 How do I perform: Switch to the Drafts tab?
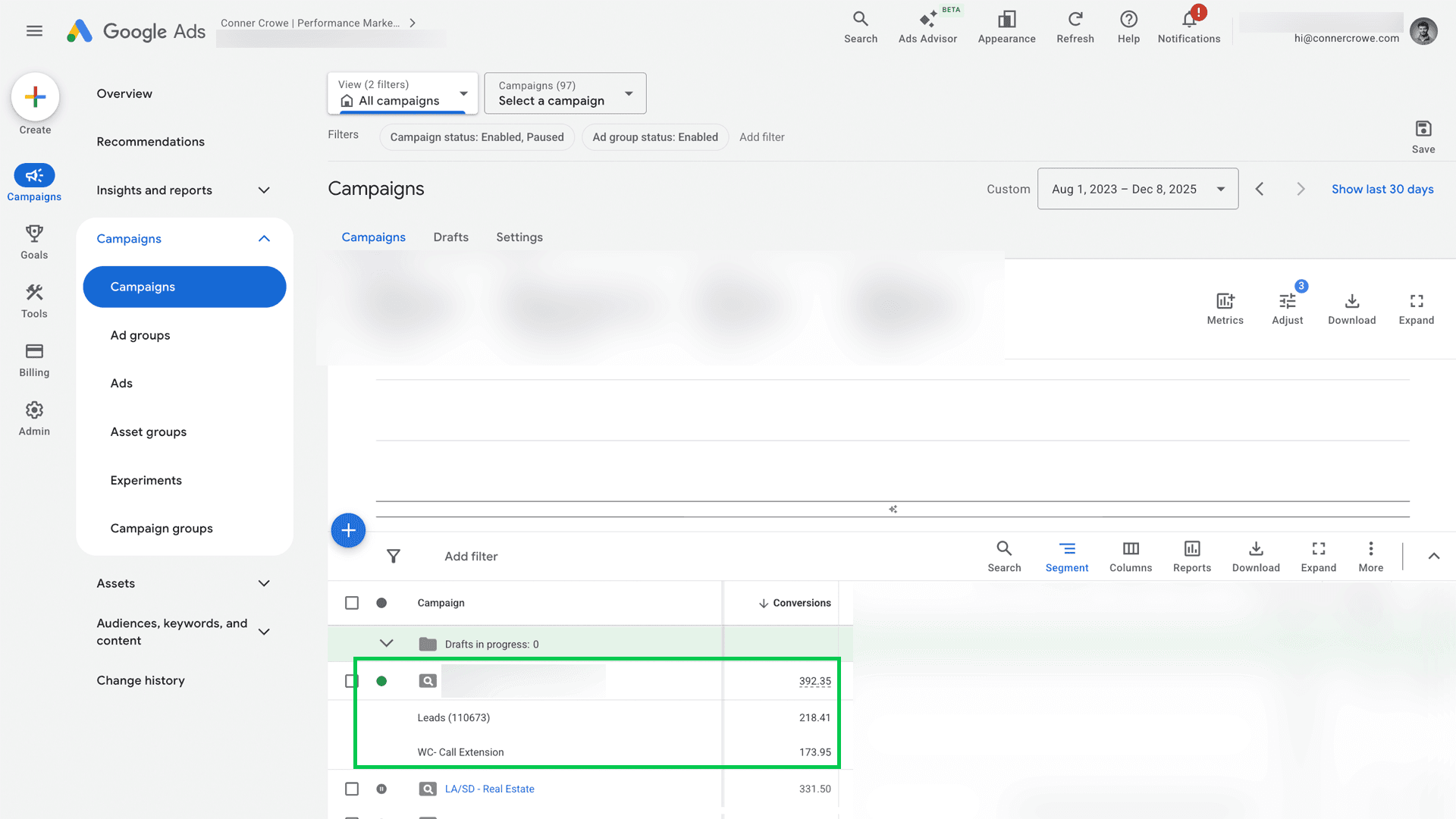coord(450,237)
